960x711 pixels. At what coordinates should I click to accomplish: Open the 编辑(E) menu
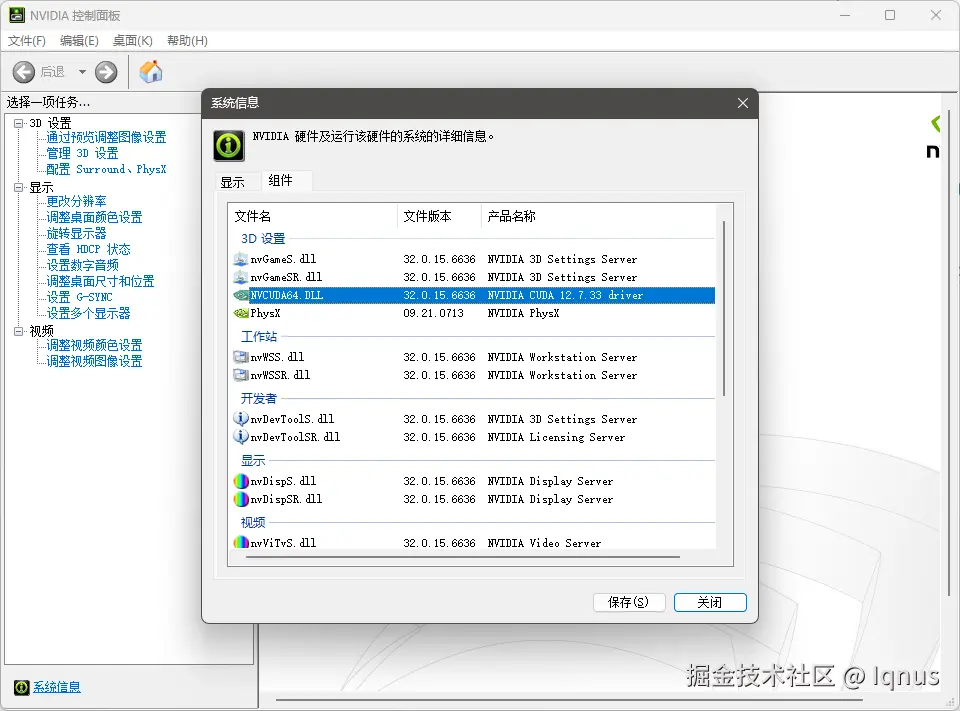click(79, 41)
